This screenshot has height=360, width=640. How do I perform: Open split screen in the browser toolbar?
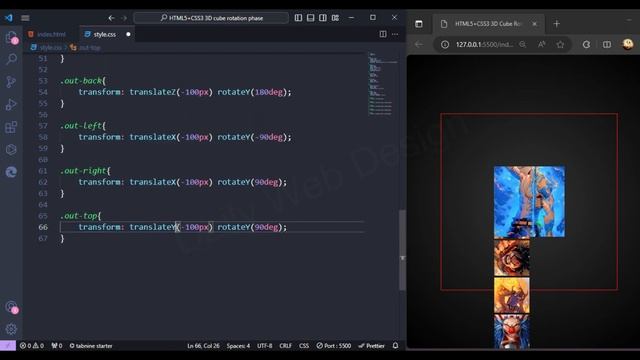point(607,44)
